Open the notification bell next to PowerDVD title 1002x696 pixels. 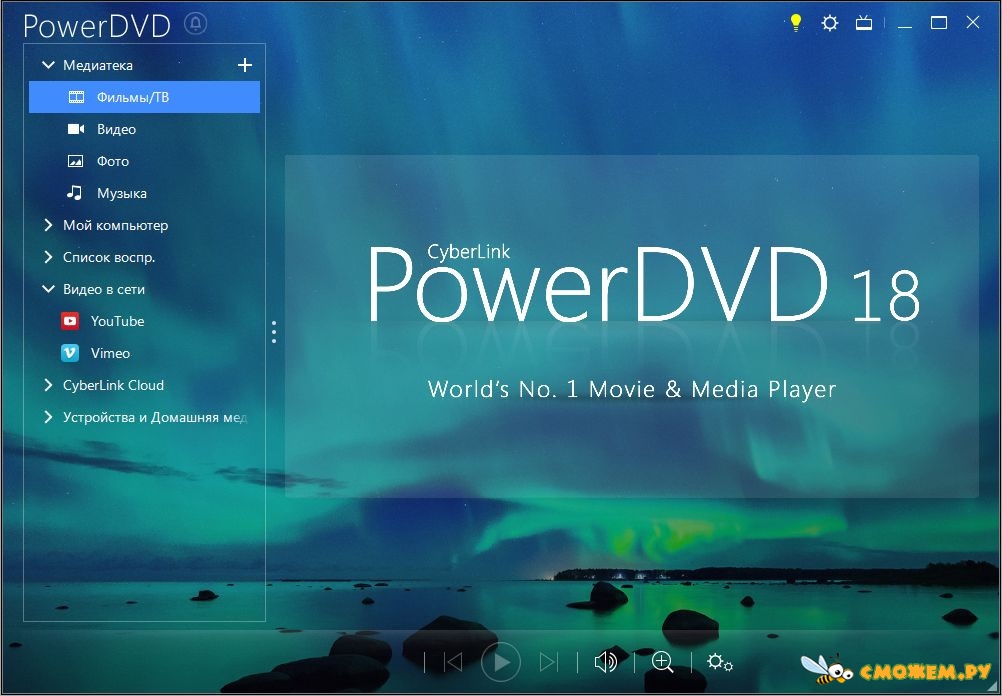click(195, 24)
